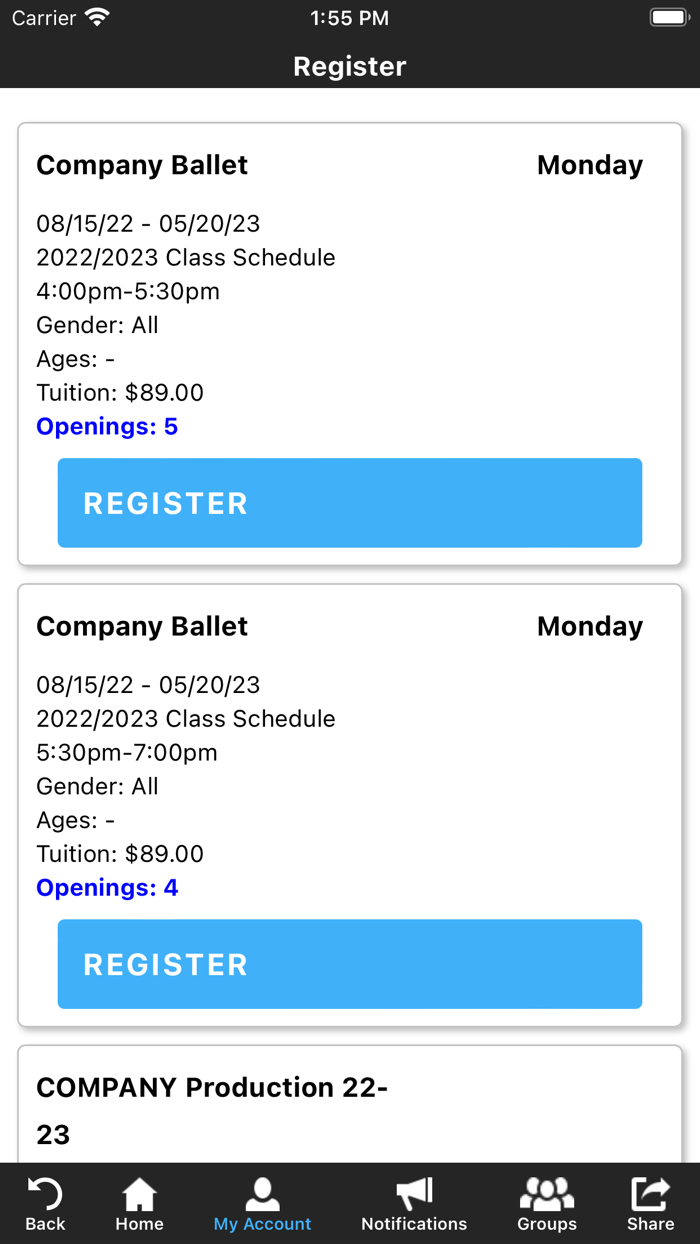The height and width of the screenshot is (1244, 700).
Task: Tap the Register screen title
Action: pos(350,66)
